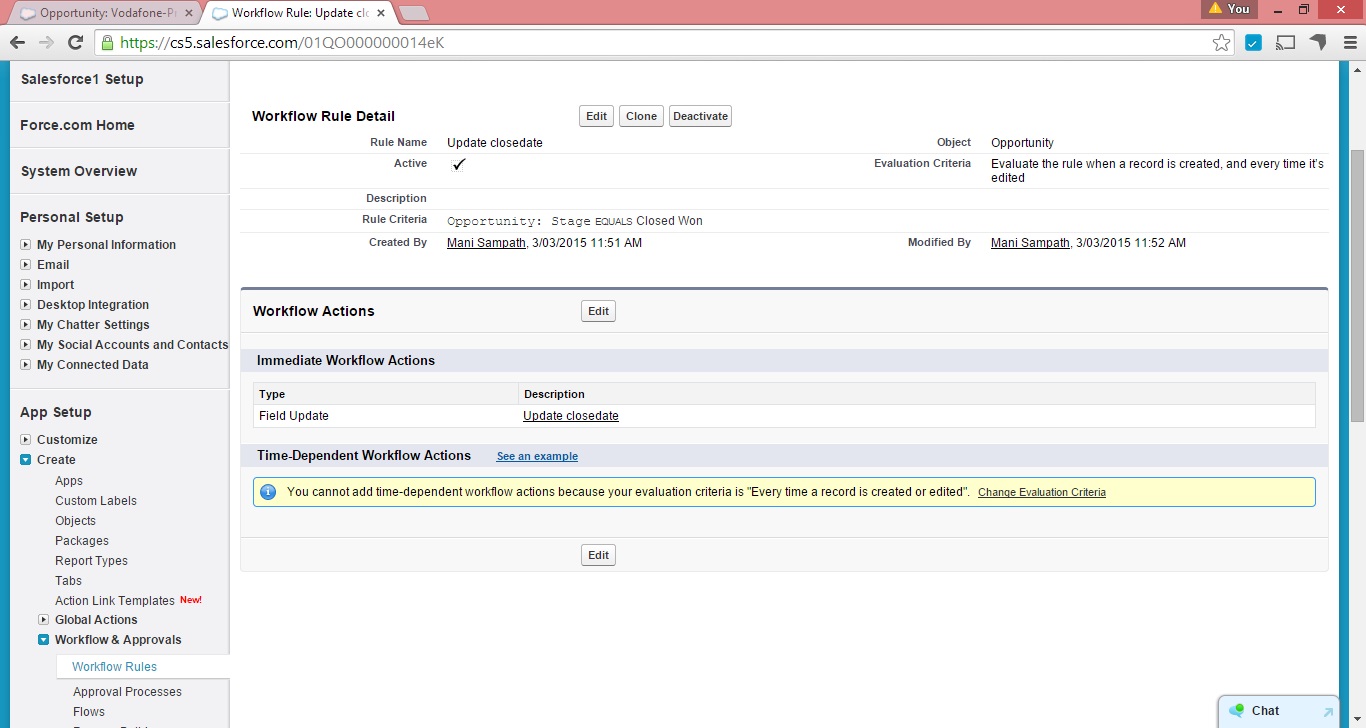Open the Change Evaluation Criteria link
The width and height of the screenshot is (1366, 728).
pos(1042,492)
